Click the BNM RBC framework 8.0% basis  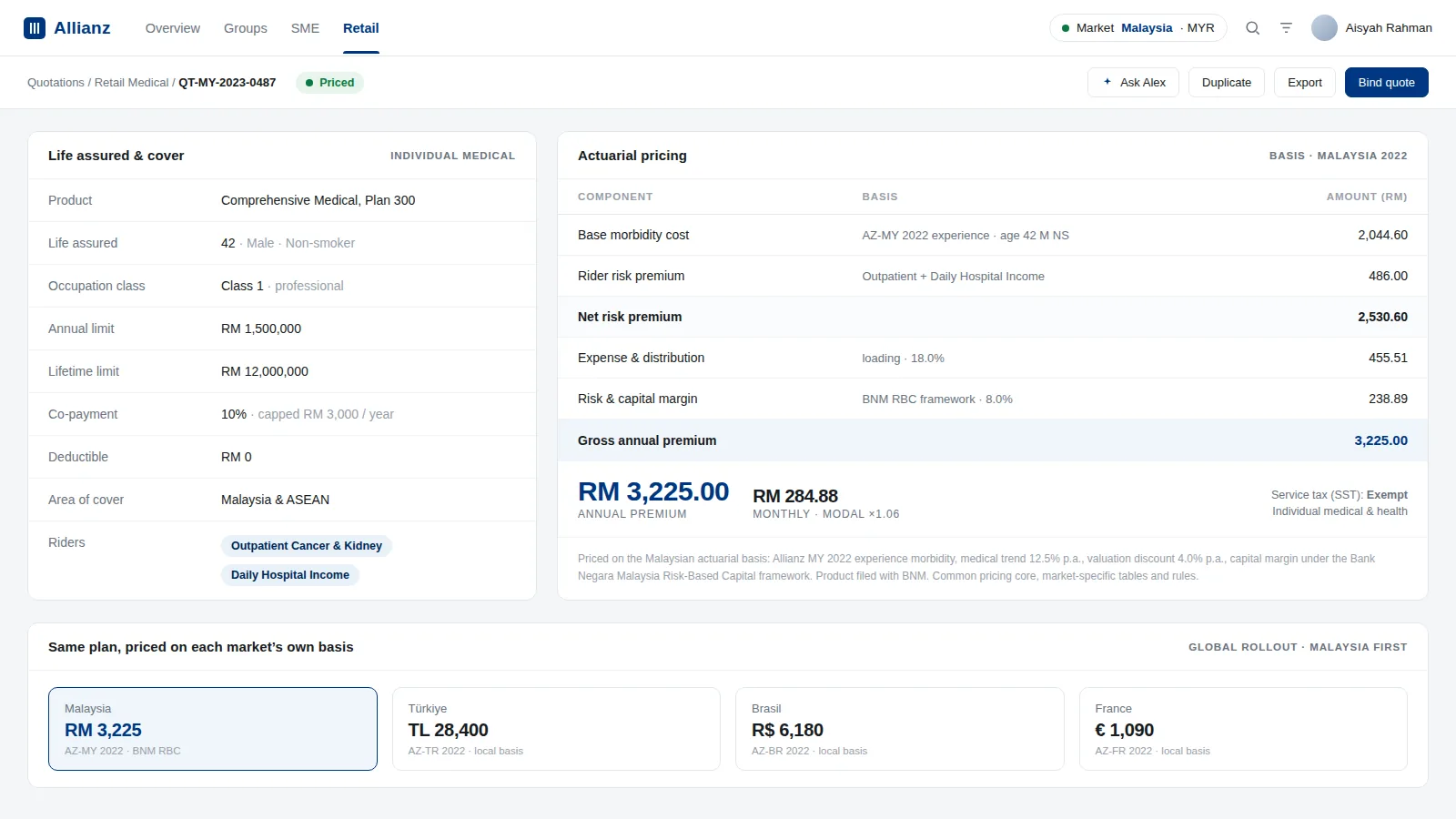[937, 399]
